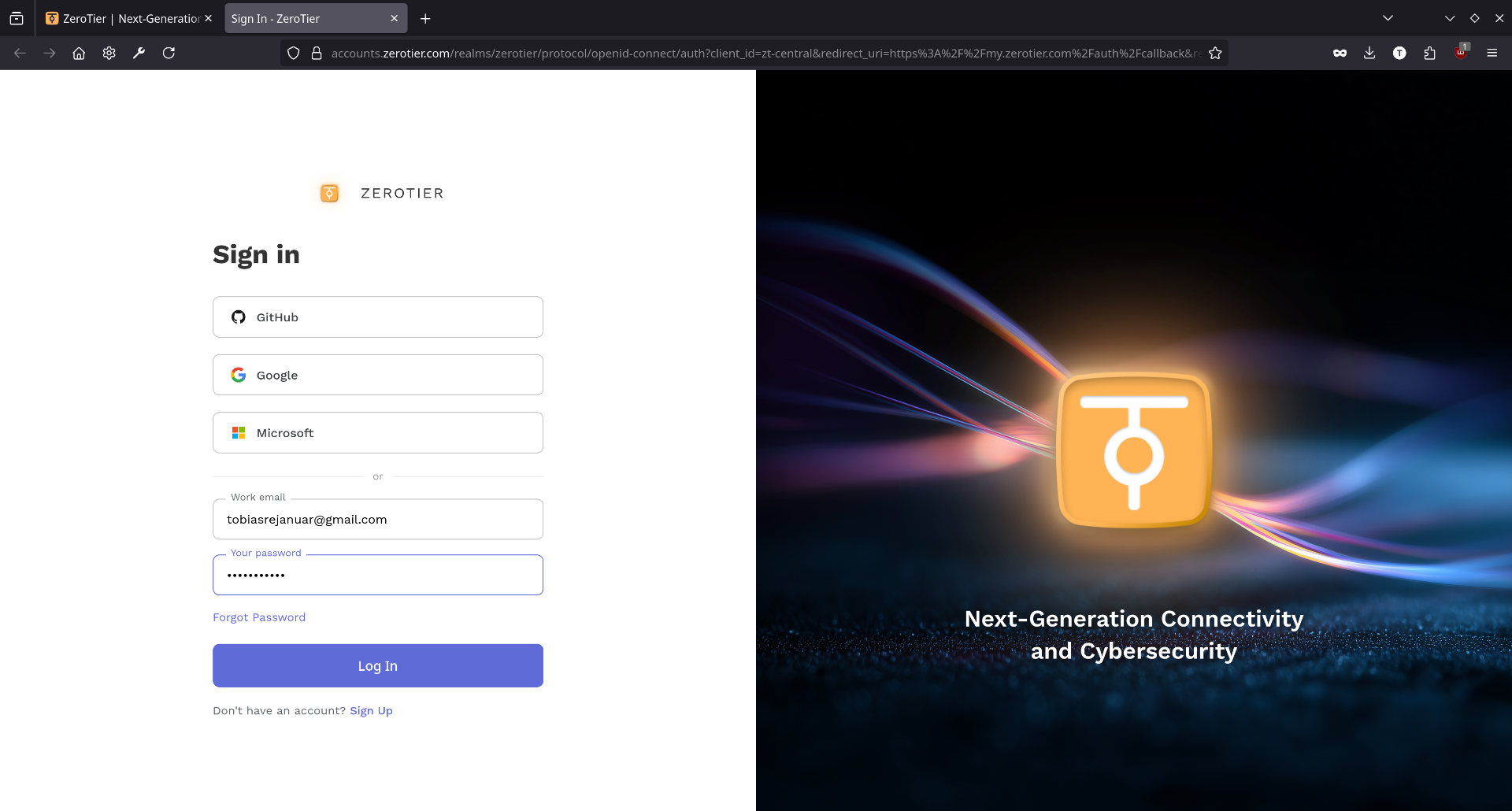
Task: Open the hamburger application menu
Action: coord(1492,53)
